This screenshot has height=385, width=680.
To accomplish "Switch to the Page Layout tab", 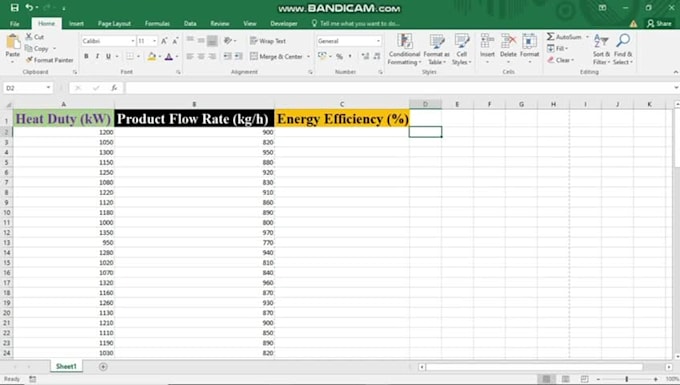I will (x=114, y=23).
